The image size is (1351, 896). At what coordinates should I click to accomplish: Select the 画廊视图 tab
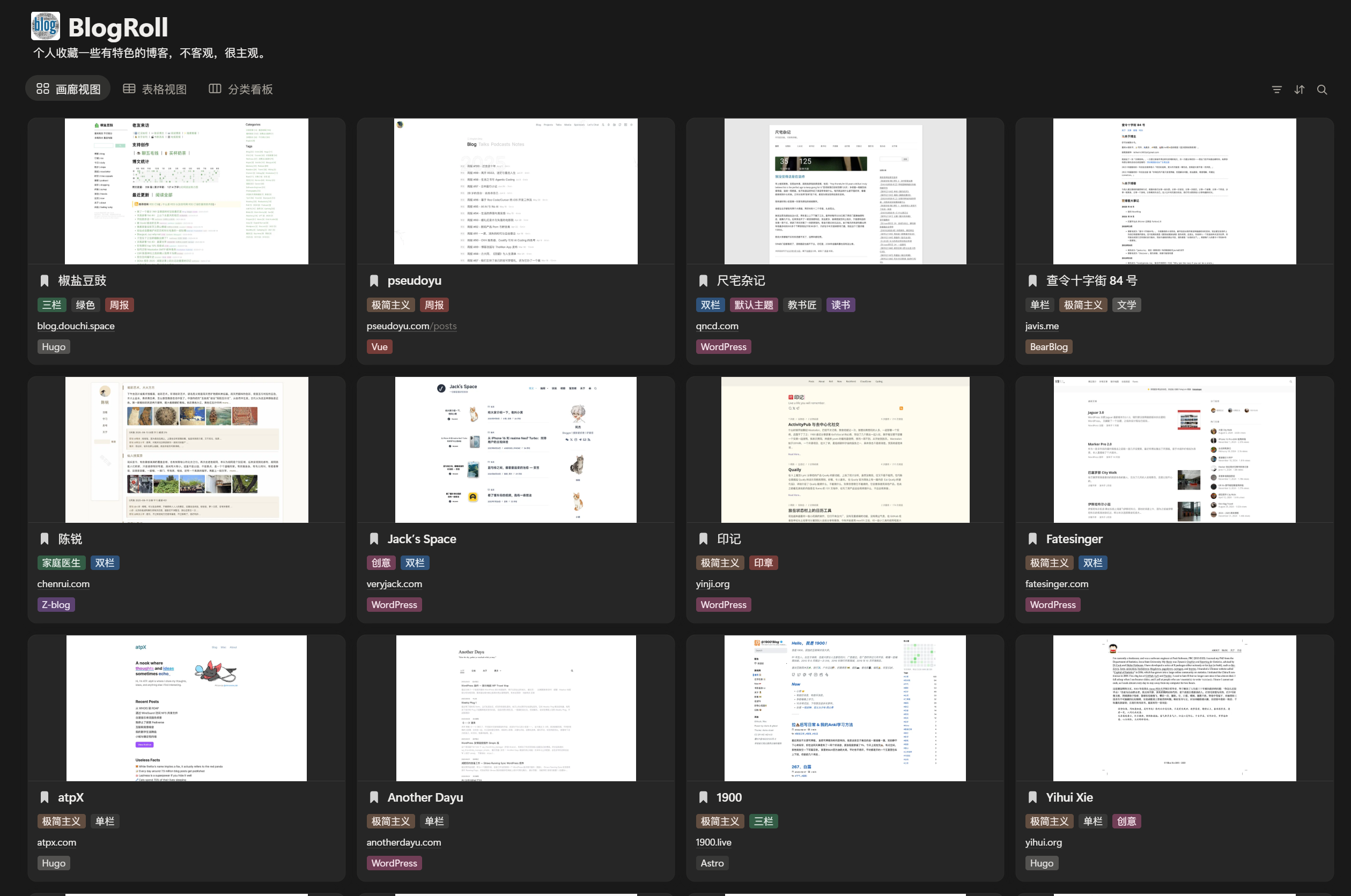tap(68, 89)
